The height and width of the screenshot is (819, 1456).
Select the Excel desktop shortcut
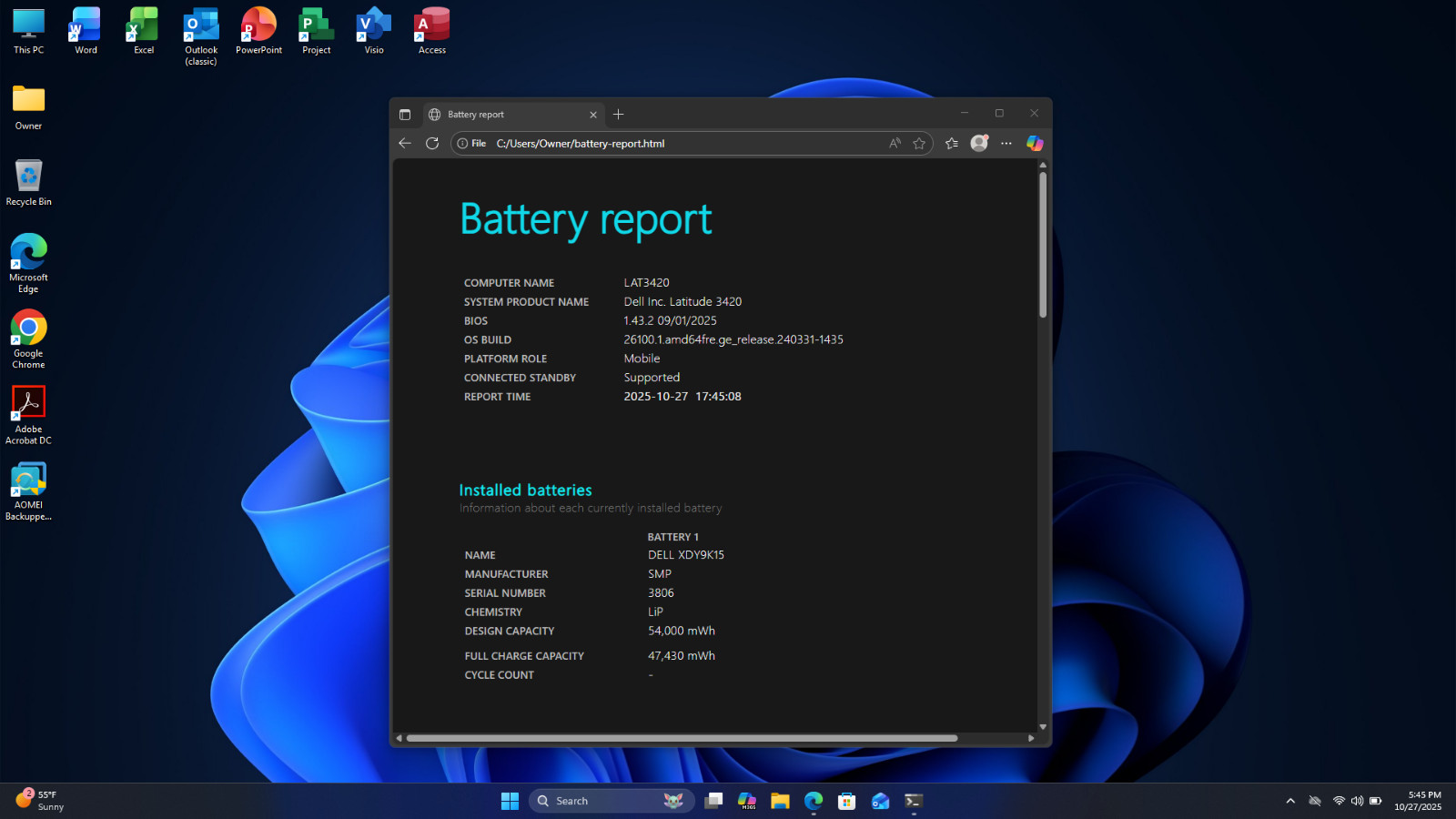pos(144,32)
